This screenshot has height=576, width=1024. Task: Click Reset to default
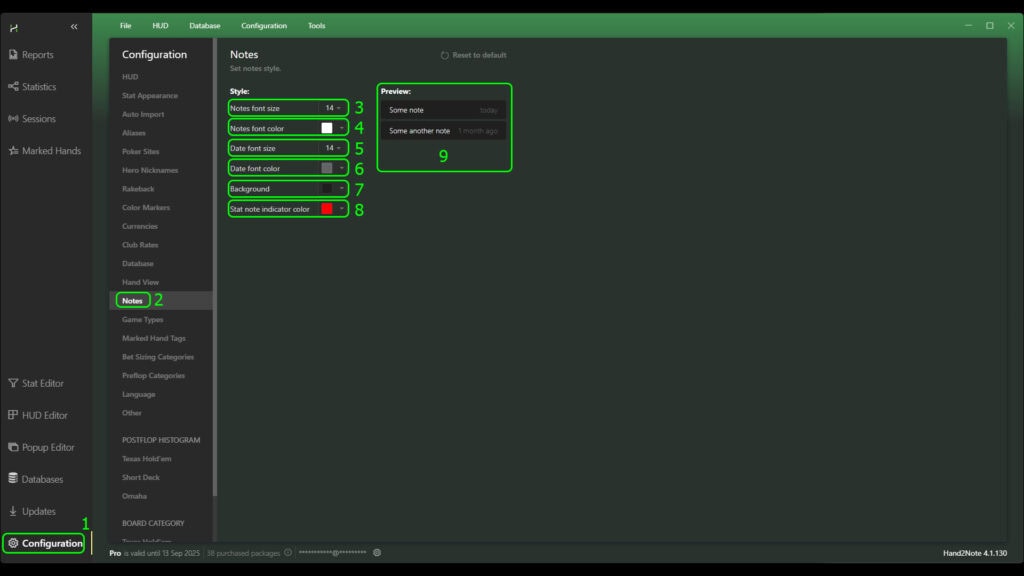473,55
